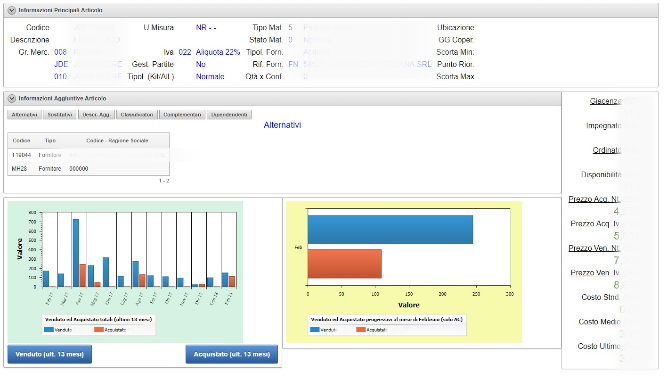Screen dimensions: 664x389
Task: Click the orange Acquistato legend swatch in the yellow chart
Action: pyautogui.click(x=361, y=329)
